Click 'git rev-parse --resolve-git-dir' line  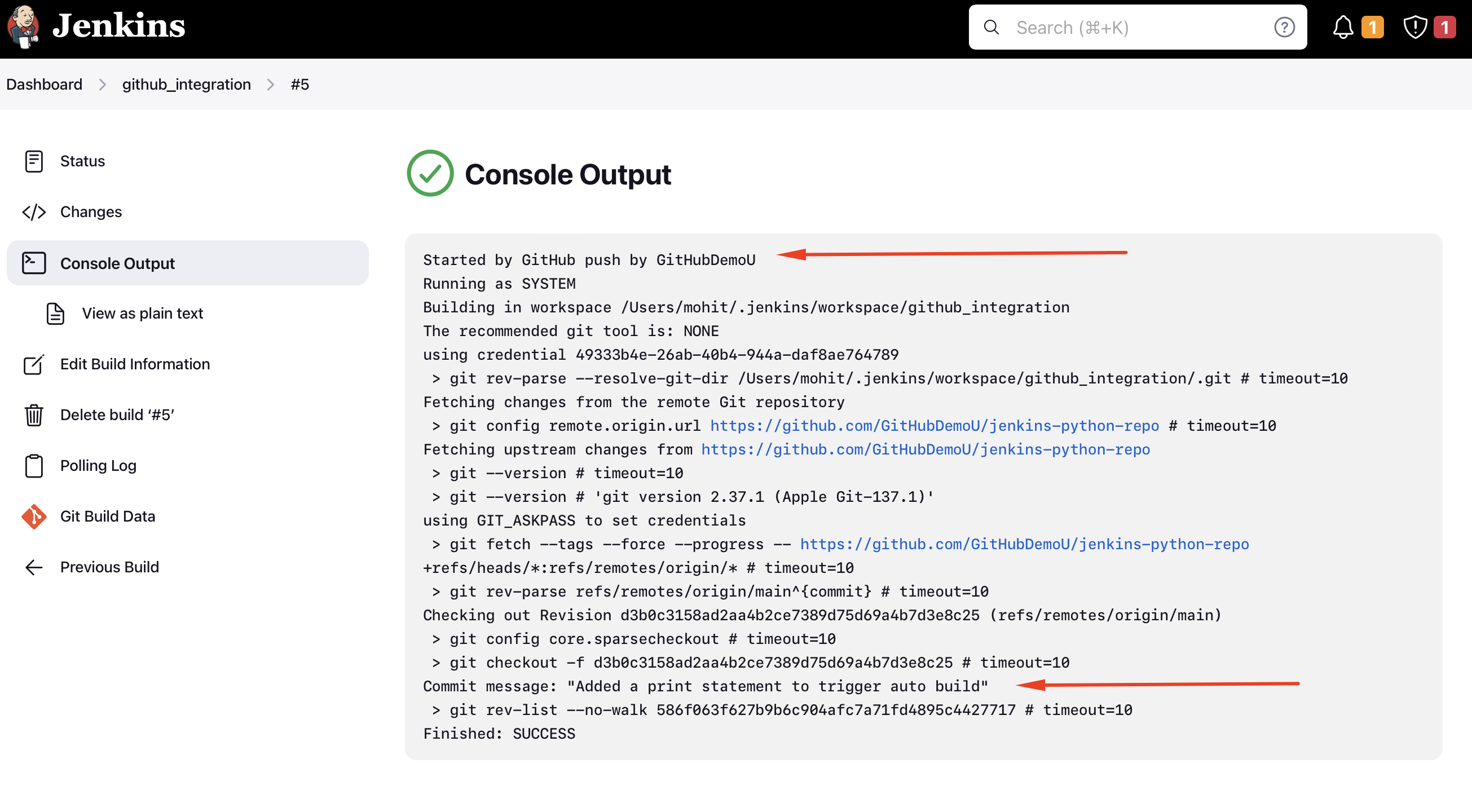click(x=890, y=378)
